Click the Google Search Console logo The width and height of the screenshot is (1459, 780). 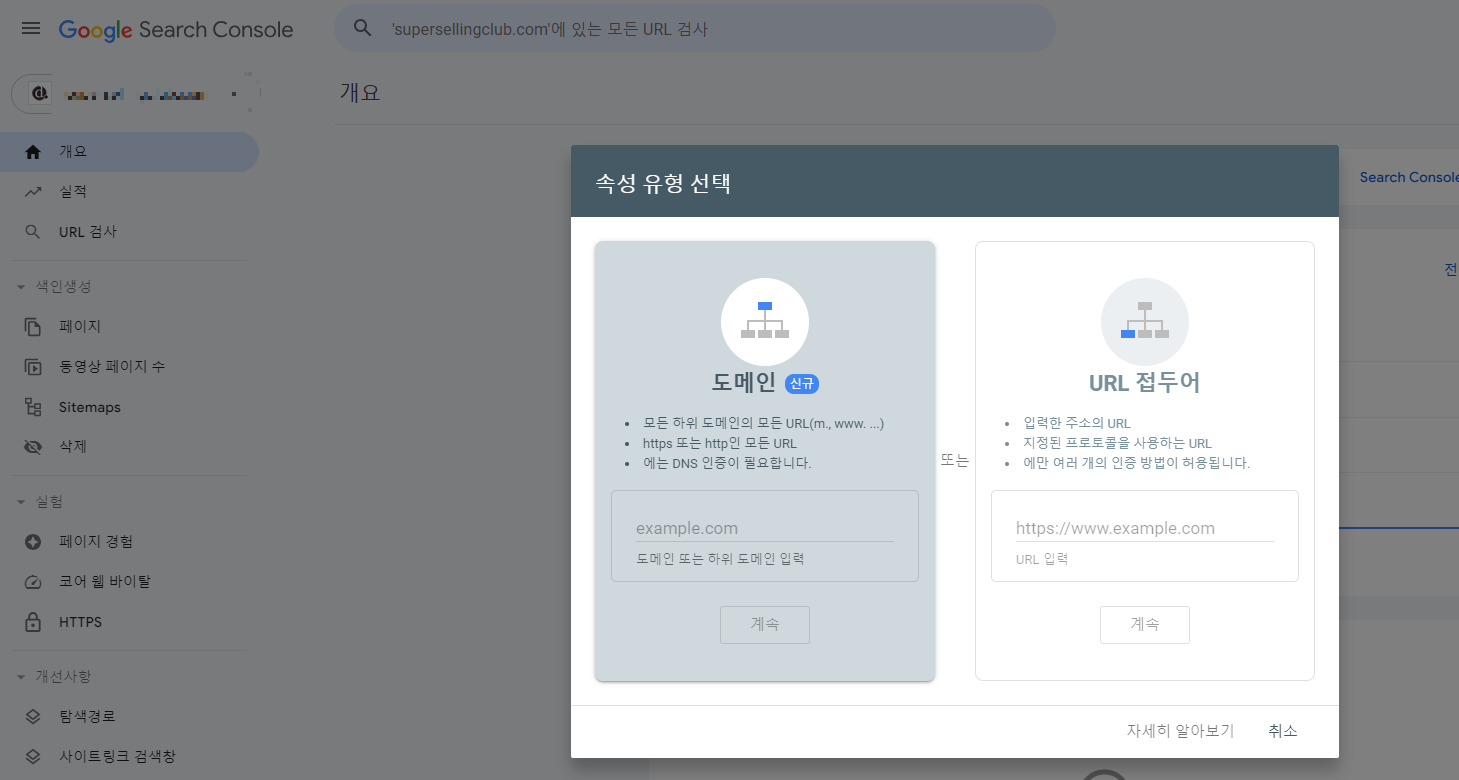(176, 30)
